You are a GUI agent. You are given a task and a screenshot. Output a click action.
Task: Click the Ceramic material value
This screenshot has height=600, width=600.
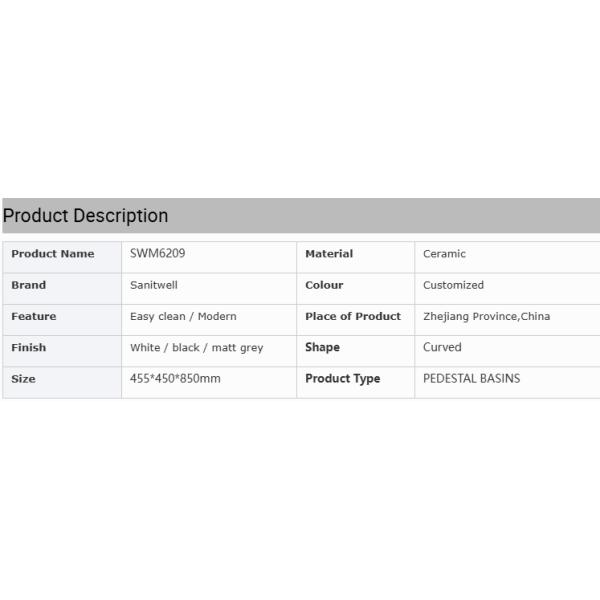click(x=444, y=254)
